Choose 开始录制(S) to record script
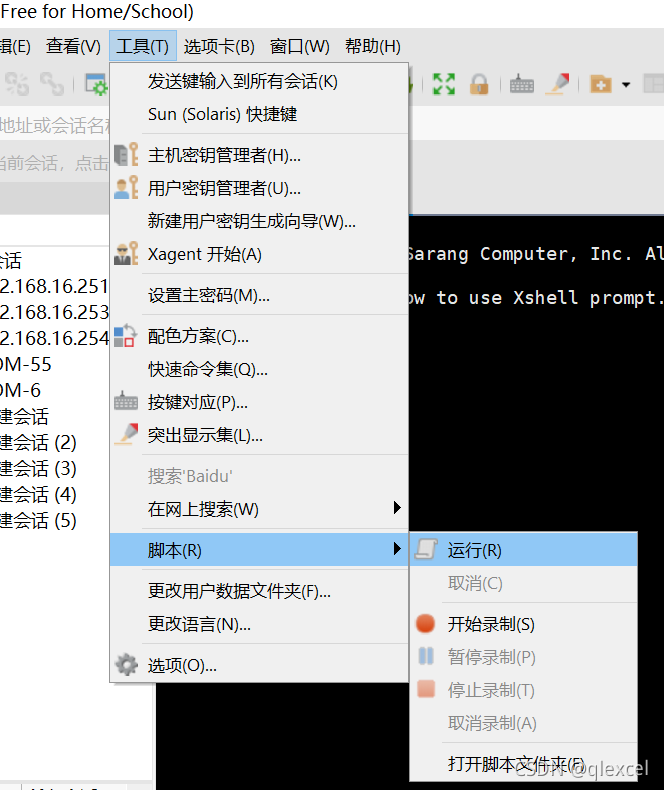This screenshot has width=664, height=790. click(524, 624)
